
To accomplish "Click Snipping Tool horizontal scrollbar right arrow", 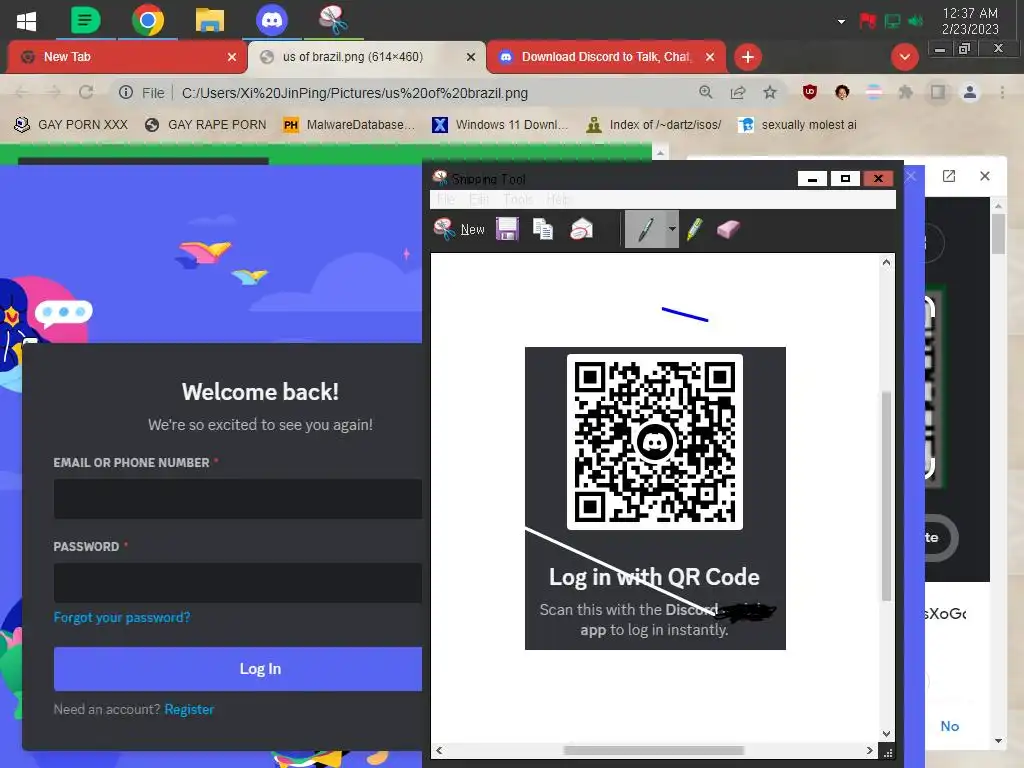I will pos(869,750).
